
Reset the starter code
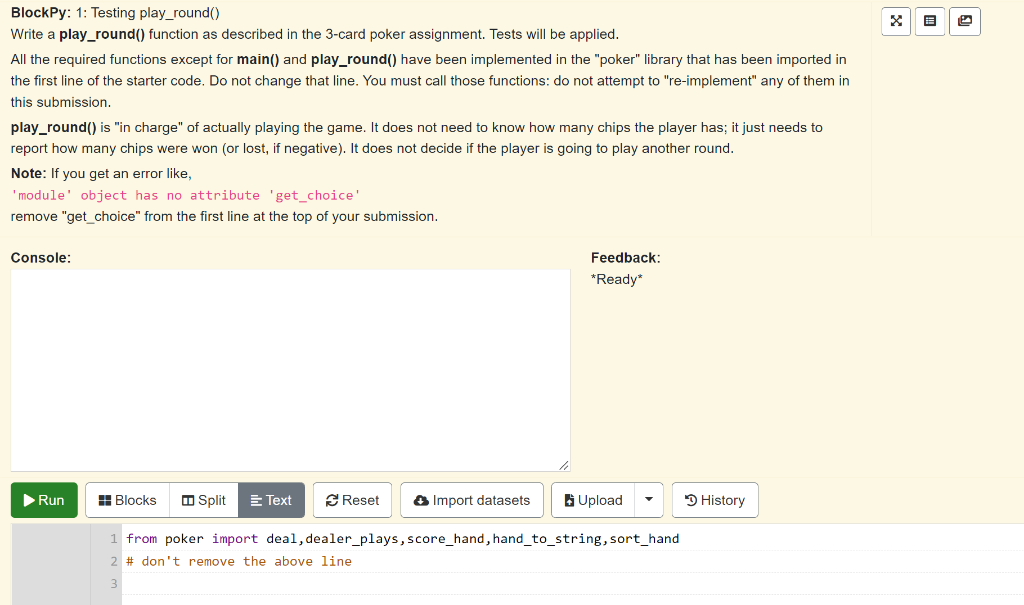point(352,500)
